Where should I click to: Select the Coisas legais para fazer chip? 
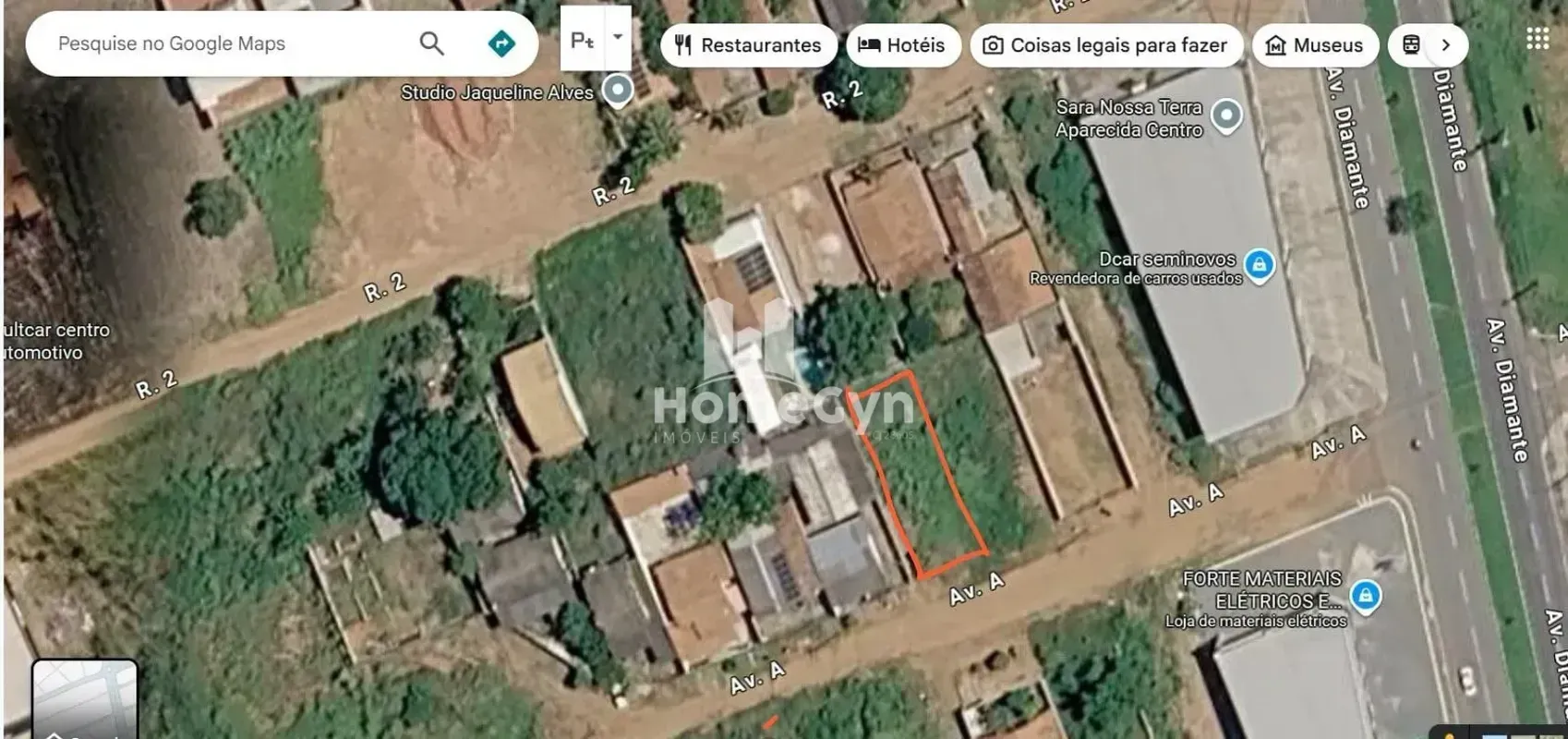click(x=1106, y=44)
